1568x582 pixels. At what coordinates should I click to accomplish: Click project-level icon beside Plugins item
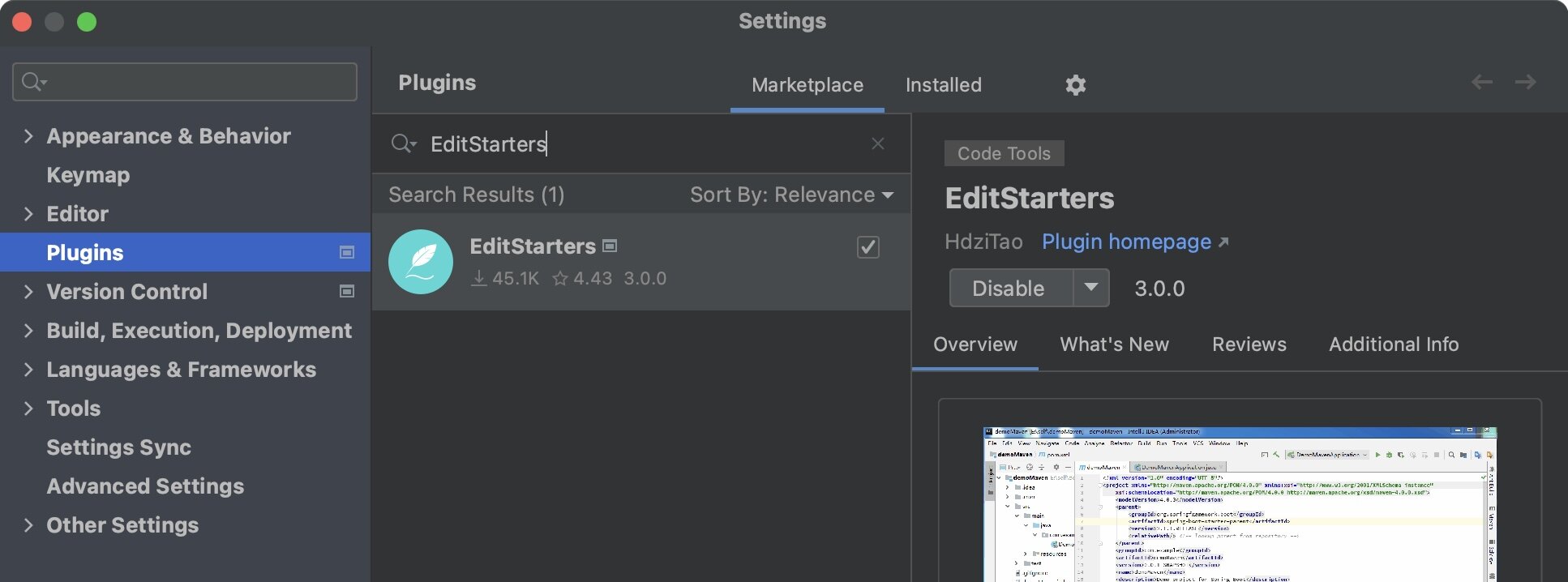(347, 252)
